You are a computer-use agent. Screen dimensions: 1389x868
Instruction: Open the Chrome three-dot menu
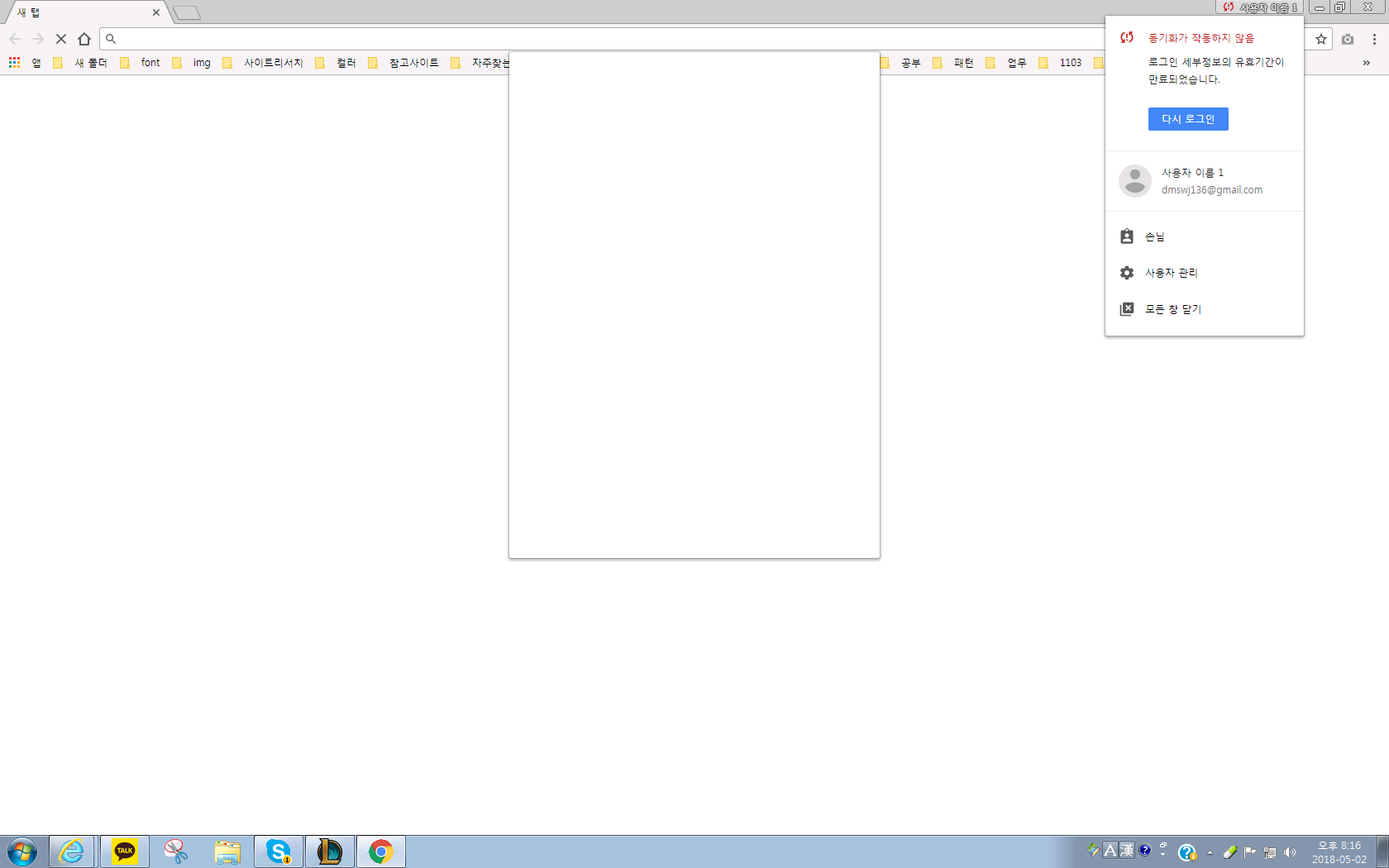[1374, 39]
